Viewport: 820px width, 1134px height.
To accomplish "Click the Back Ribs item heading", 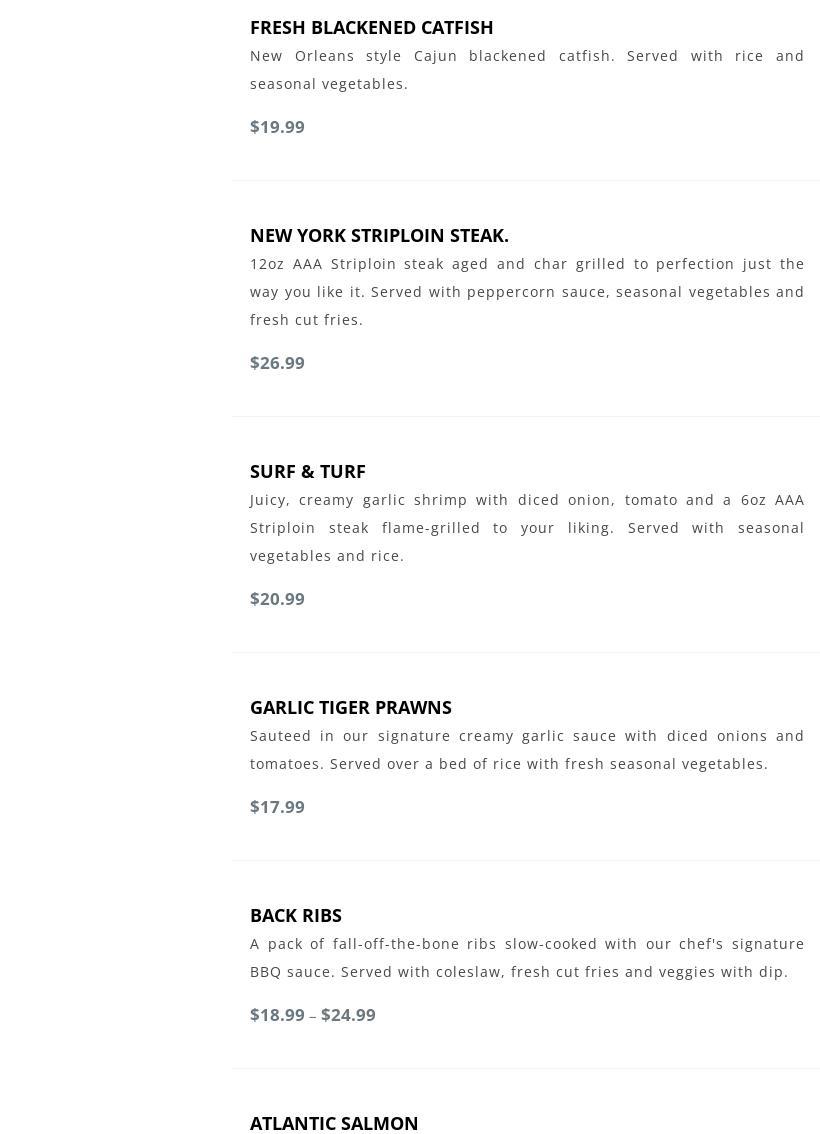I will [295, 915].
